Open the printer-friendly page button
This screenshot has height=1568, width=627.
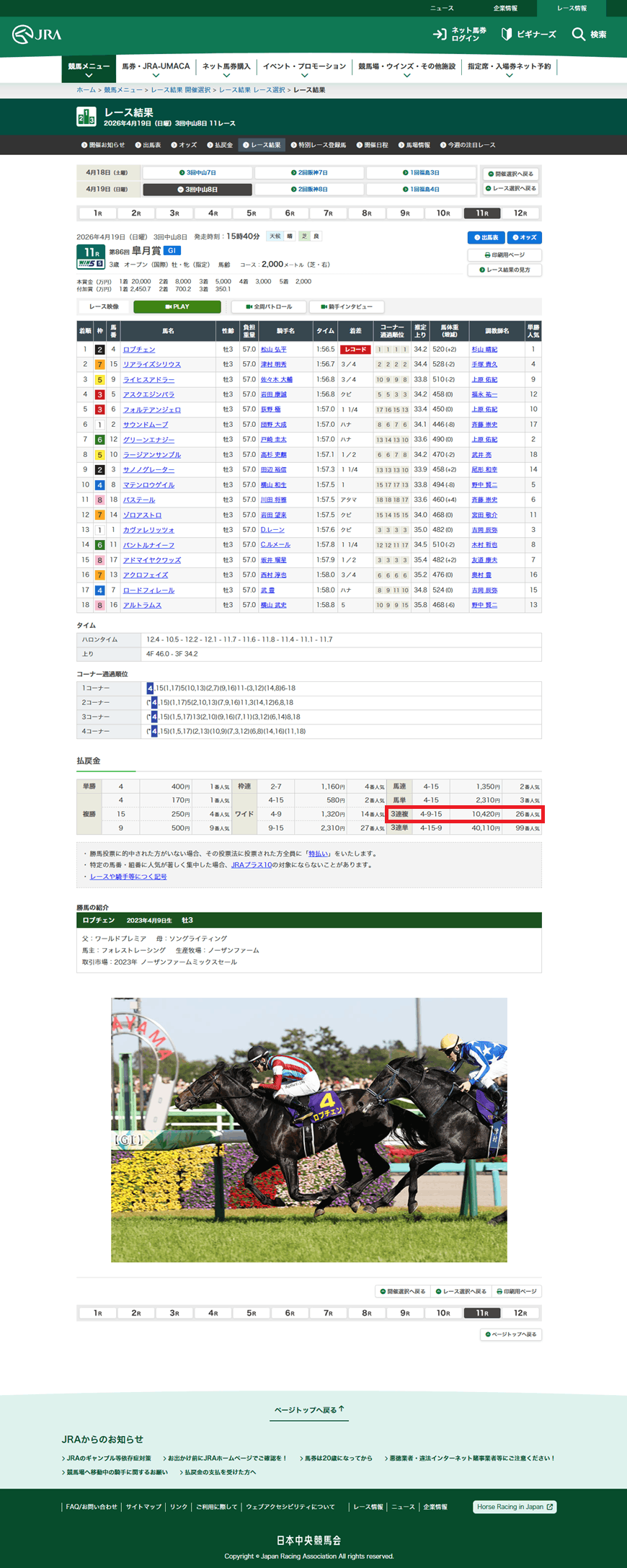coord(504,255)
